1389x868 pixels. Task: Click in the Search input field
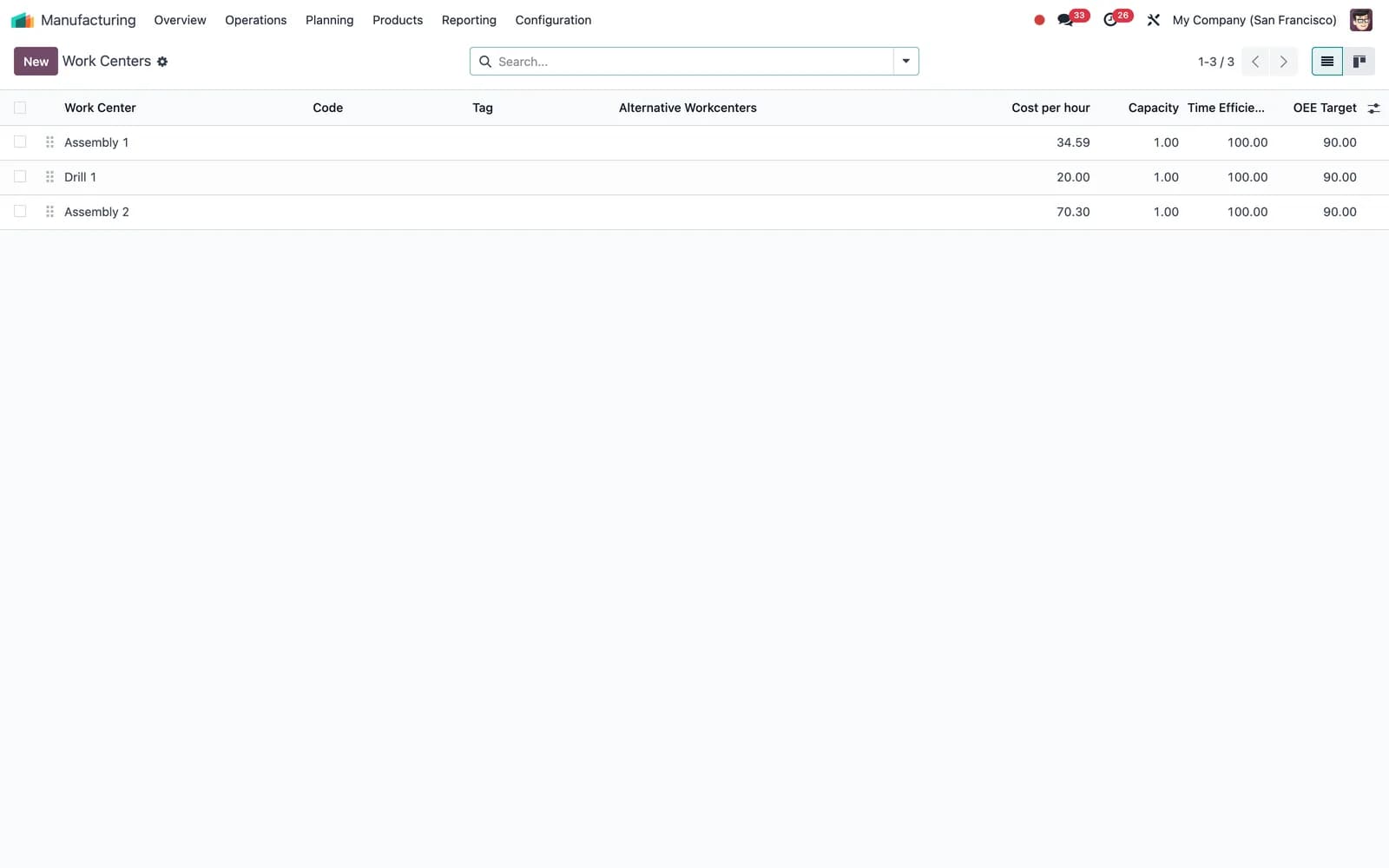click(693, 62)
